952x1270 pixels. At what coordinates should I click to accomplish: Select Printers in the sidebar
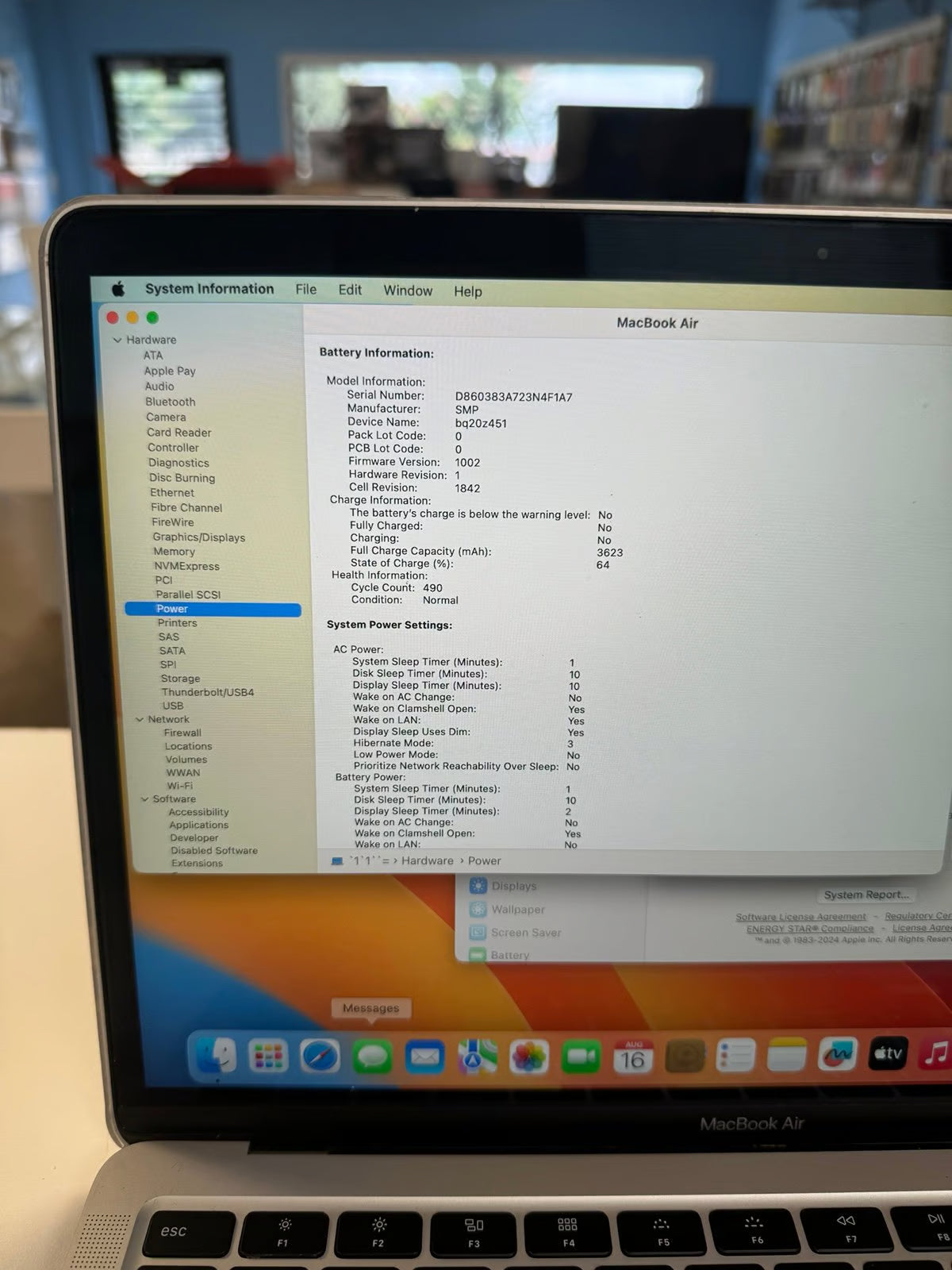pos(177,623)
